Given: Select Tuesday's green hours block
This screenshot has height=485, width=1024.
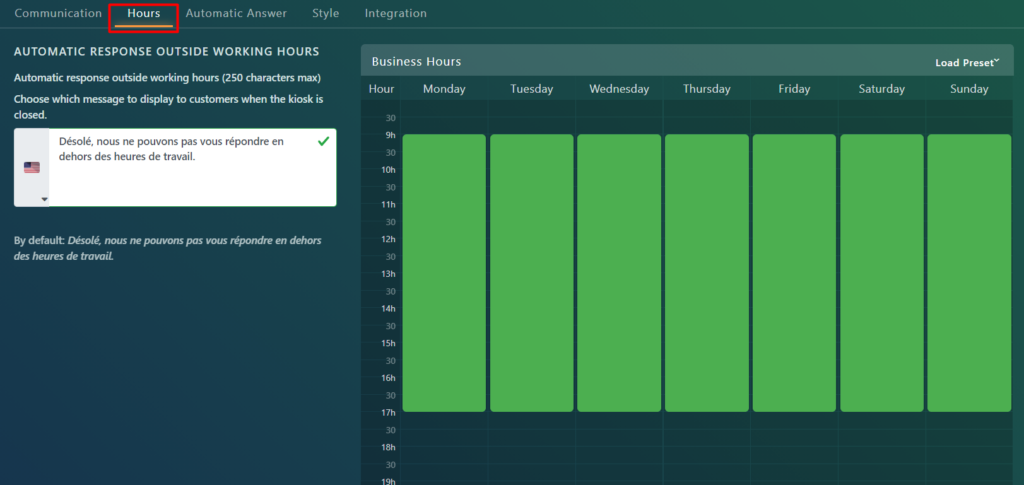Looking at the screenshot, I should [531, 272].
